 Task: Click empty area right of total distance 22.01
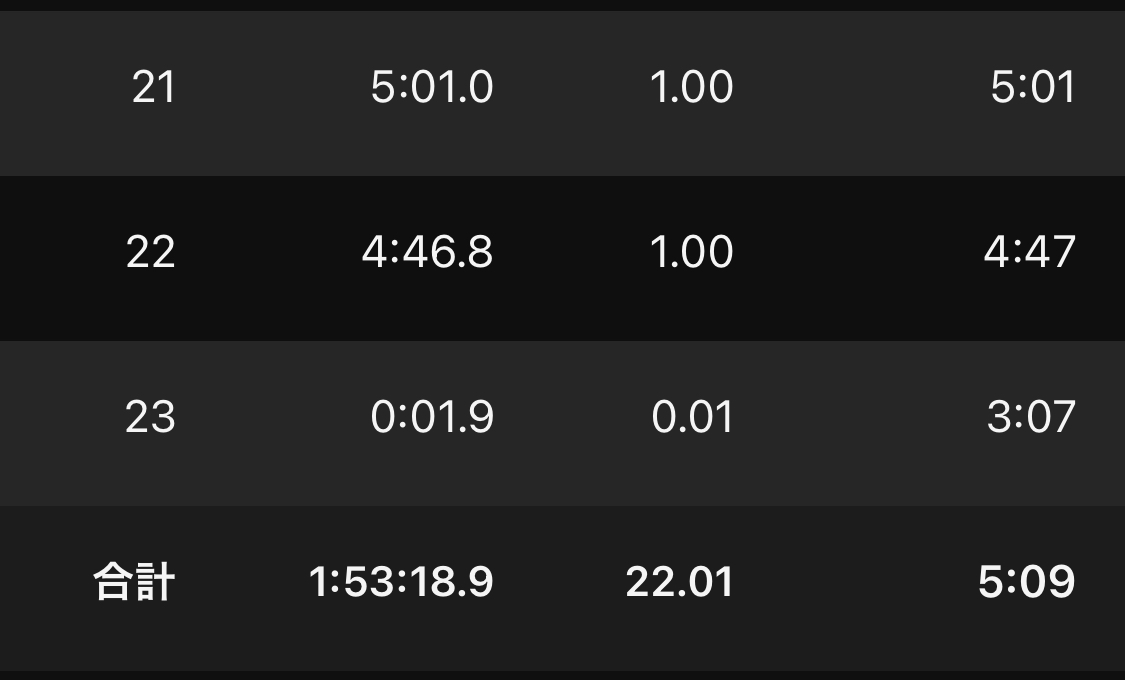[x=854, y=582]
